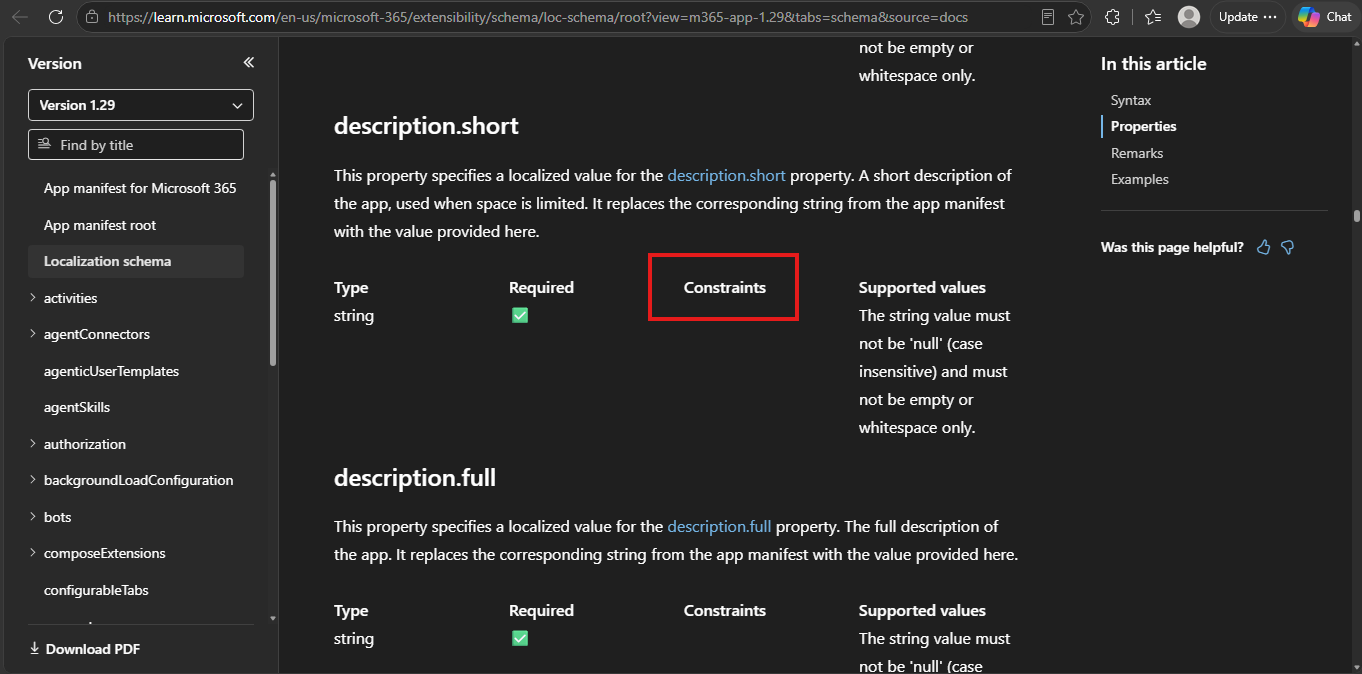
Task: Click the browser refresh icon
Action: (56, 17)
